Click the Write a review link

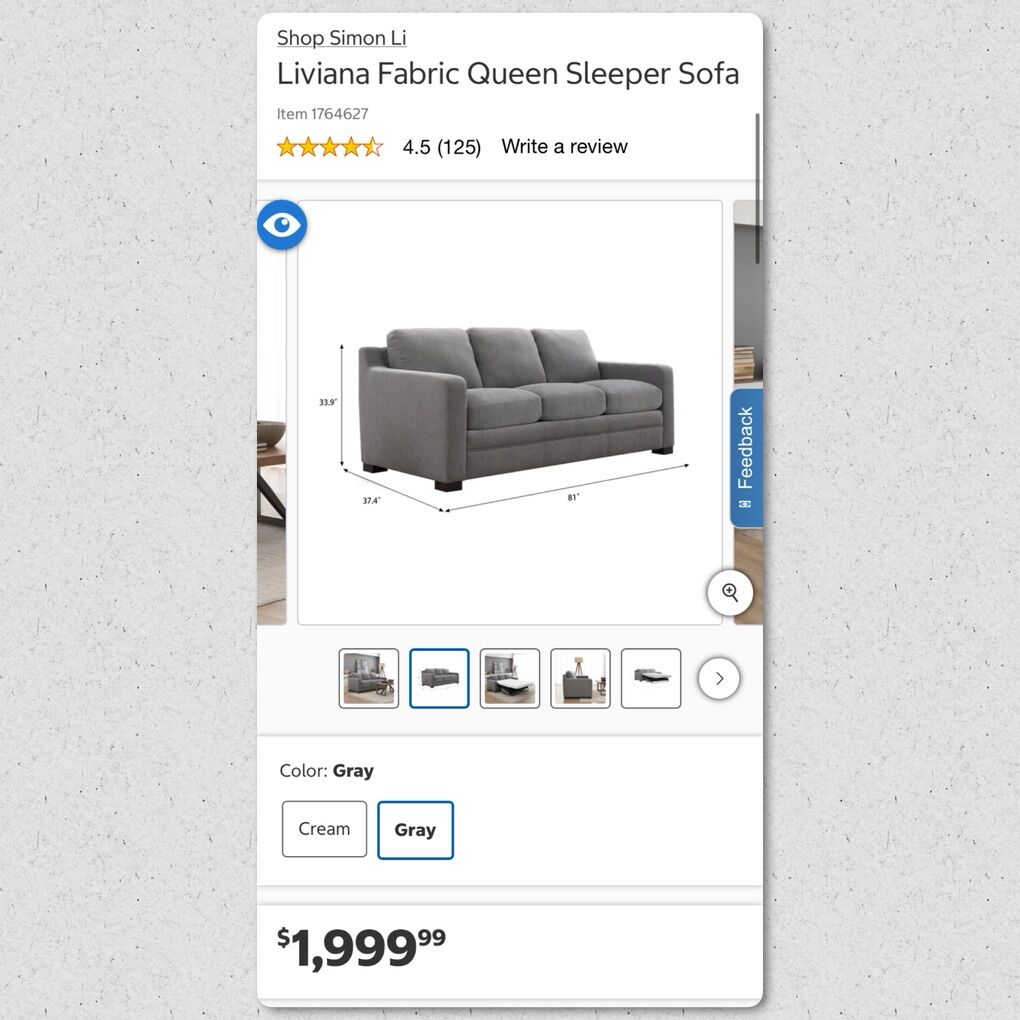click(x=564, y=146)
